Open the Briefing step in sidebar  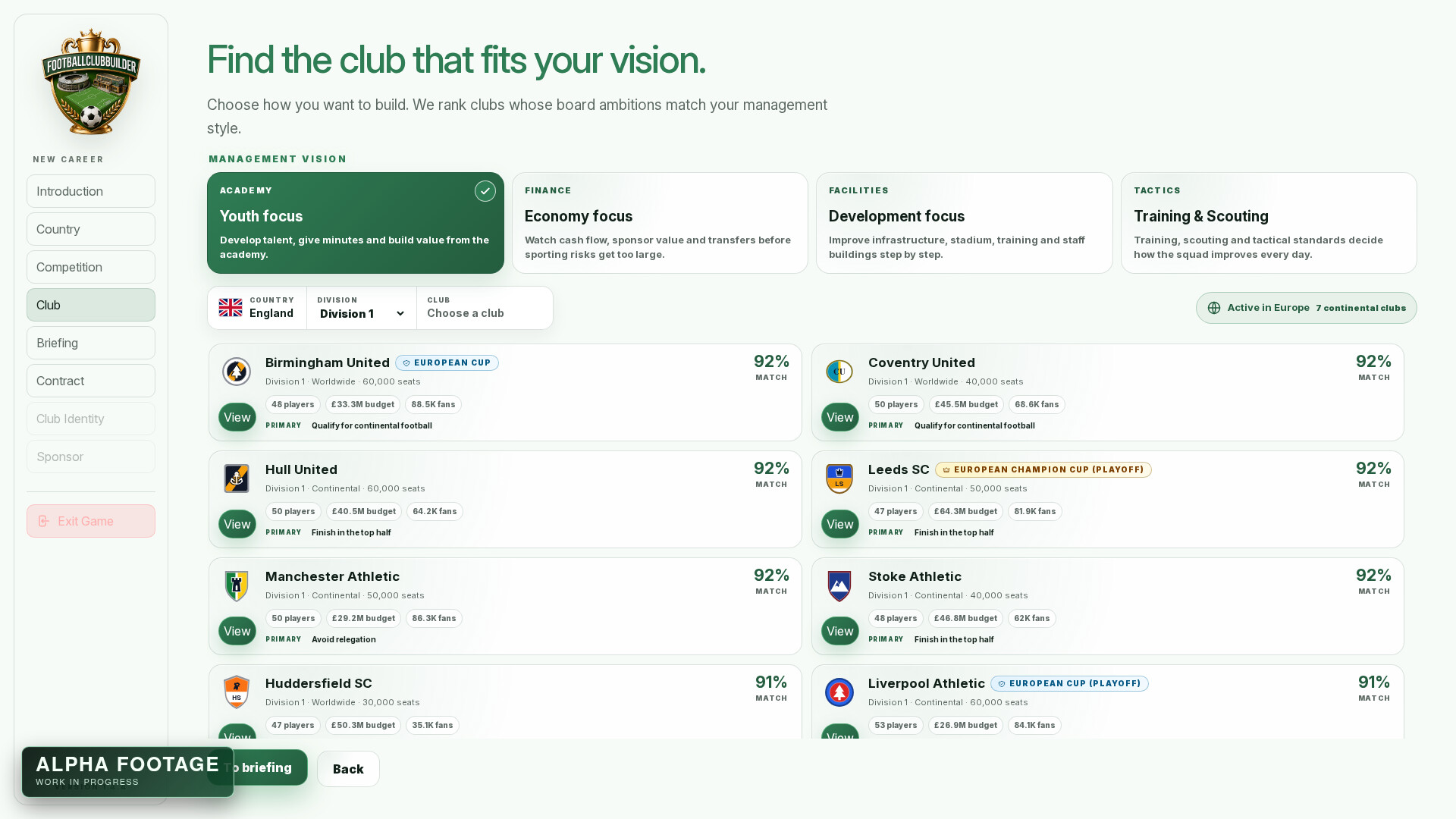91,343
